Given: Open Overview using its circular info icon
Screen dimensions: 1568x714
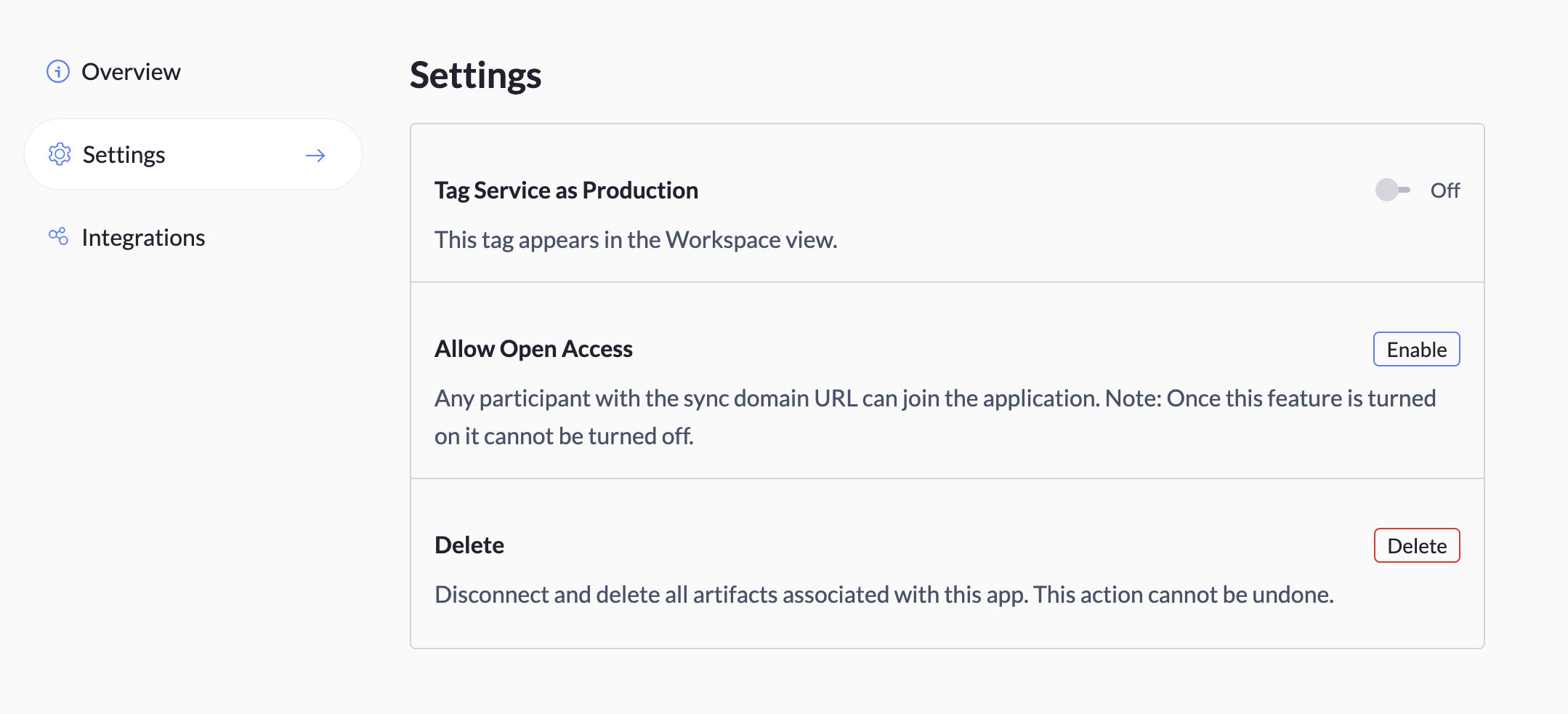Looking at the screenshot, I should pos(58,71).
